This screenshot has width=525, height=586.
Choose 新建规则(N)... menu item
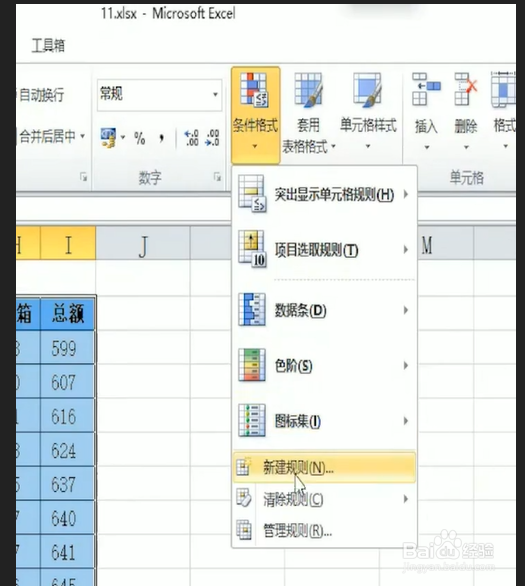[324, 467]
